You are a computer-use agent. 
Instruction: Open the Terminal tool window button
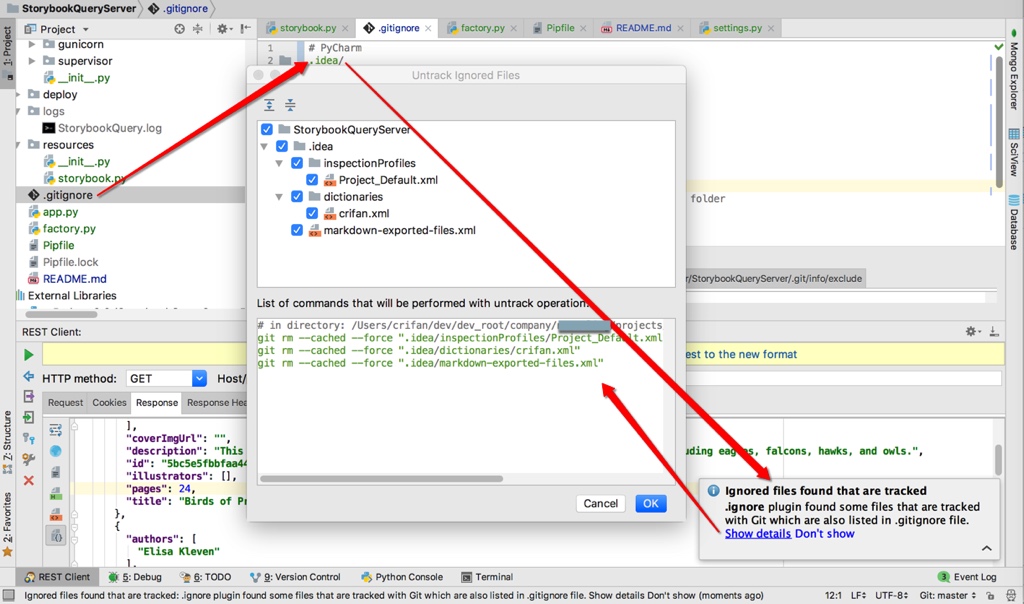point(487,577)
